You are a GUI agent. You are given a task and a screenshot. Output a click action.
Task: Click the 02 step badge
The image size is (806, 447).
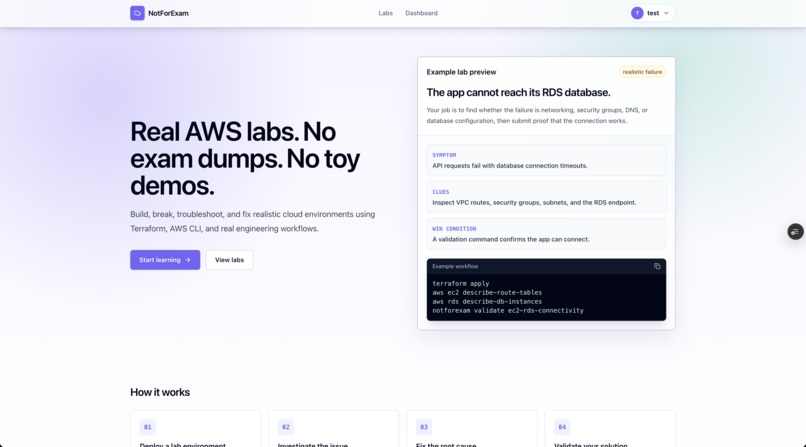286,427
